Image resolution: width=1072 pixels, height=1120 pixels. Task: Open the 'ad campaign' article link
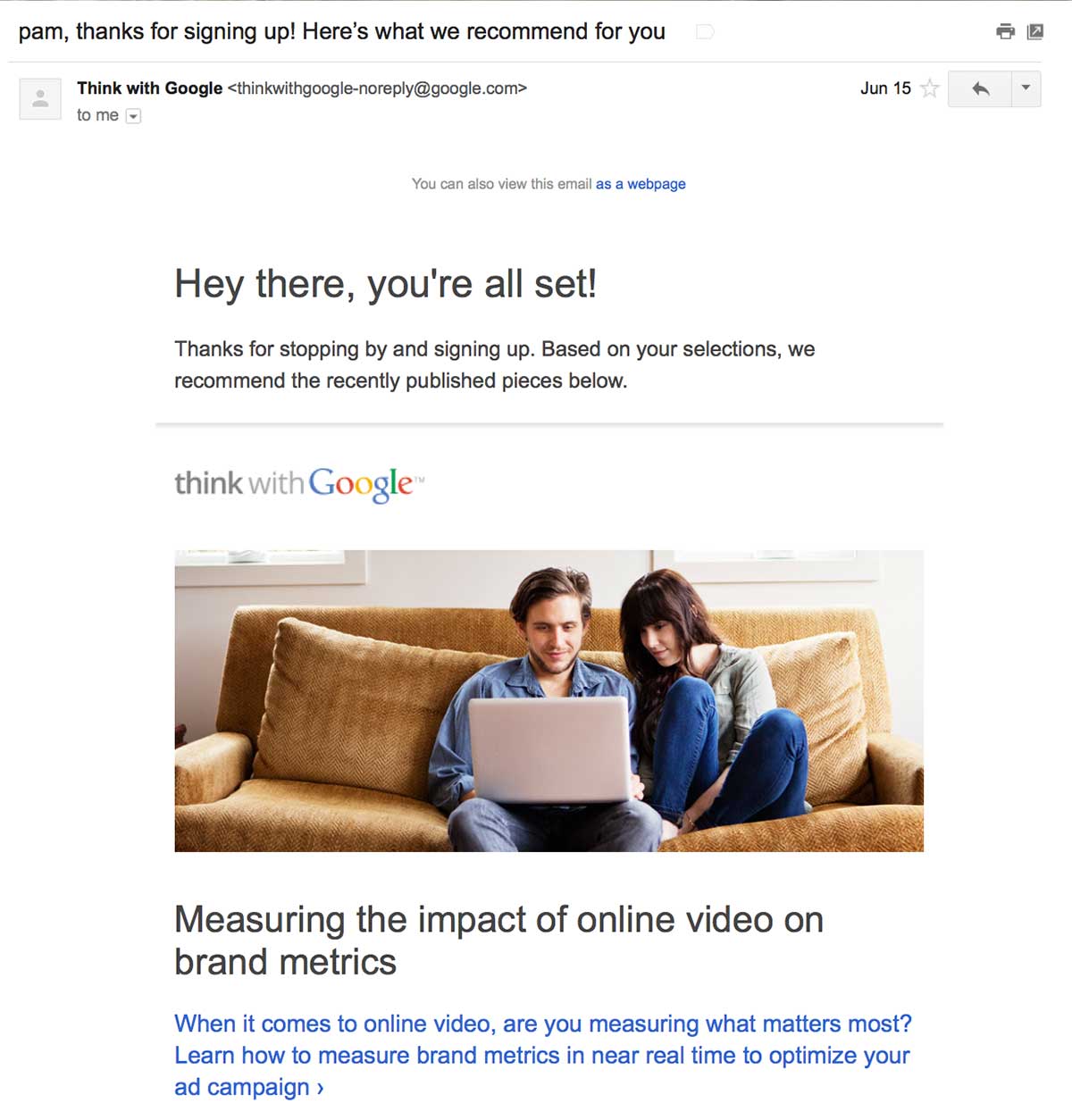click(243, 1087)
